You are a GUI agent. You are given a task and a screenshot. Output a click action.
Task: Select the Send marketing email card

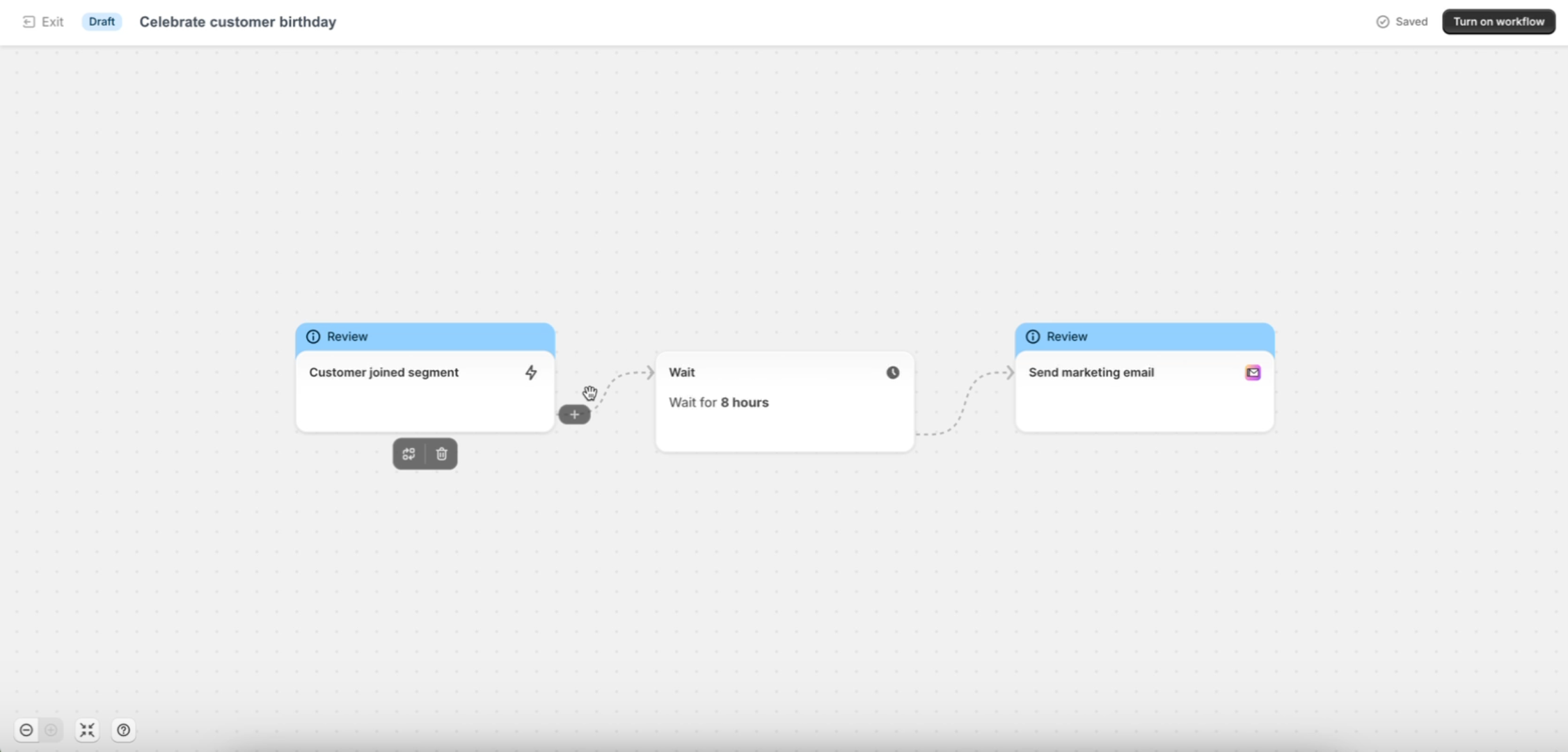click(x=1144, y=400)
